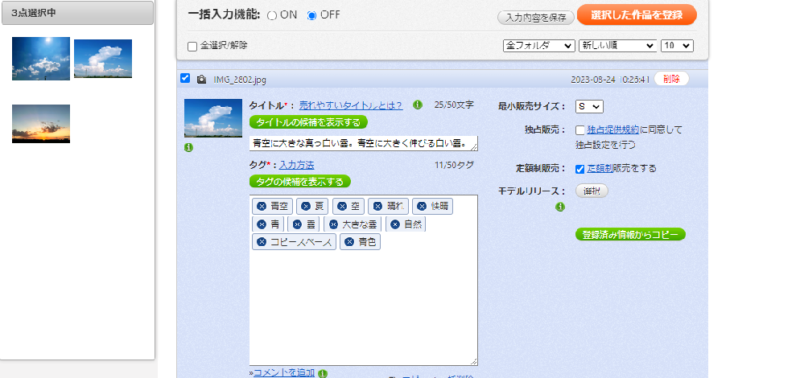800x378 pixels.
Task: Remove the 青空 tag with its x icon
Action: (261, 206)
